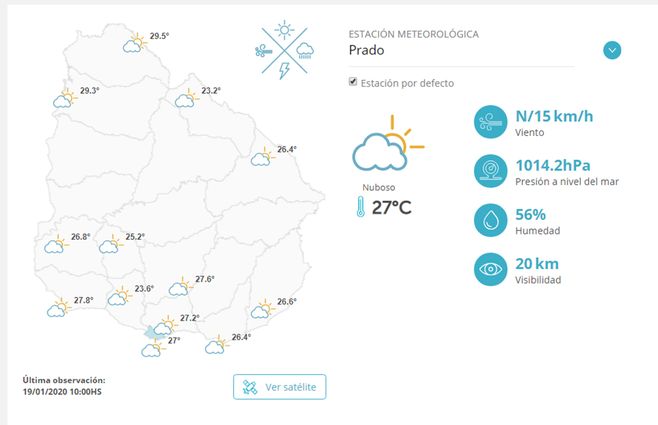Click the wind icon next to N/15 km/h
658x425 pixels.
pyautogui.click(x=491, y=123)
